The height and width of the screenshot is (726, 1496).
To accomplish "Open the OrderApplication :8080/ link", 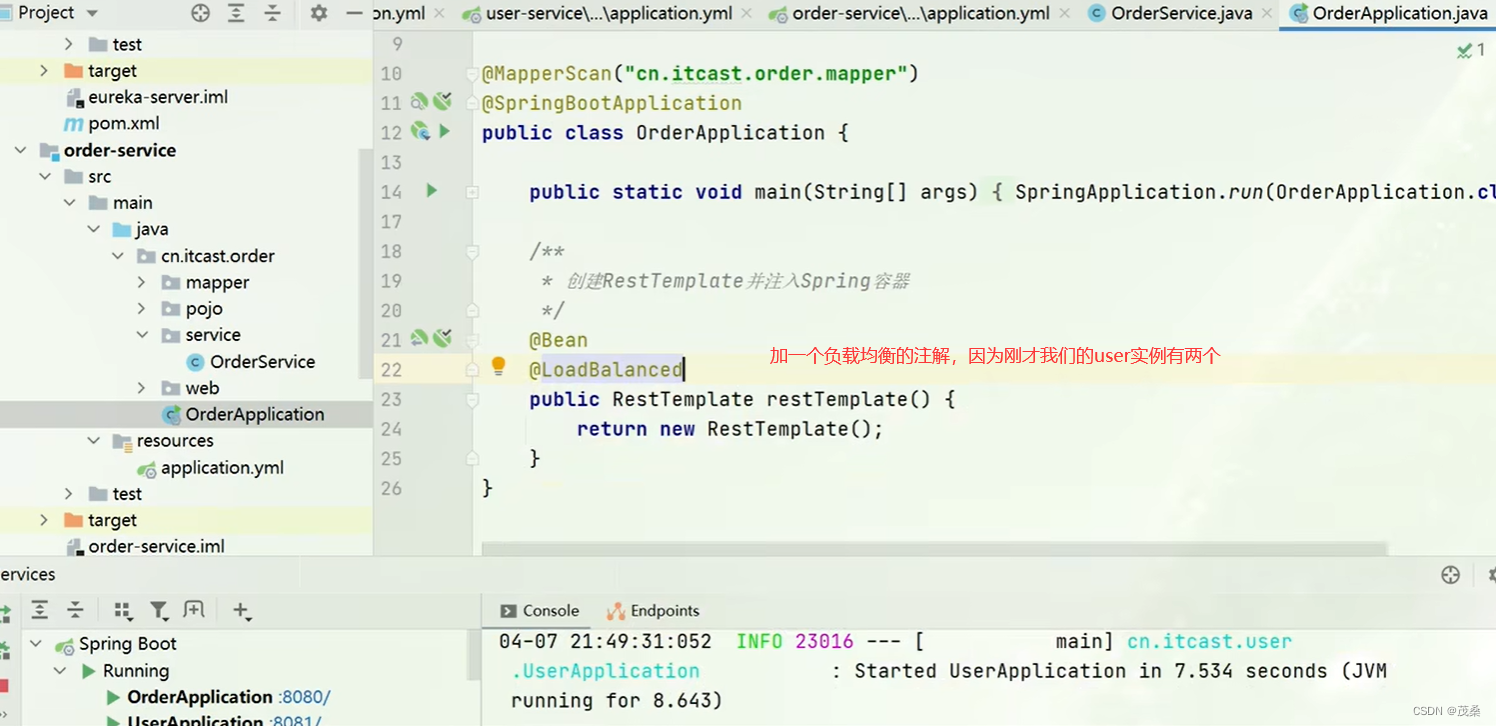I will point(306,697).
